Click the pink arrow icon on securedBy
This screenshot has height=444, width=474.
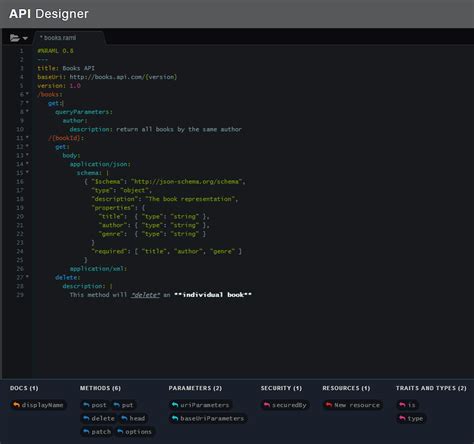pos(267,405)
